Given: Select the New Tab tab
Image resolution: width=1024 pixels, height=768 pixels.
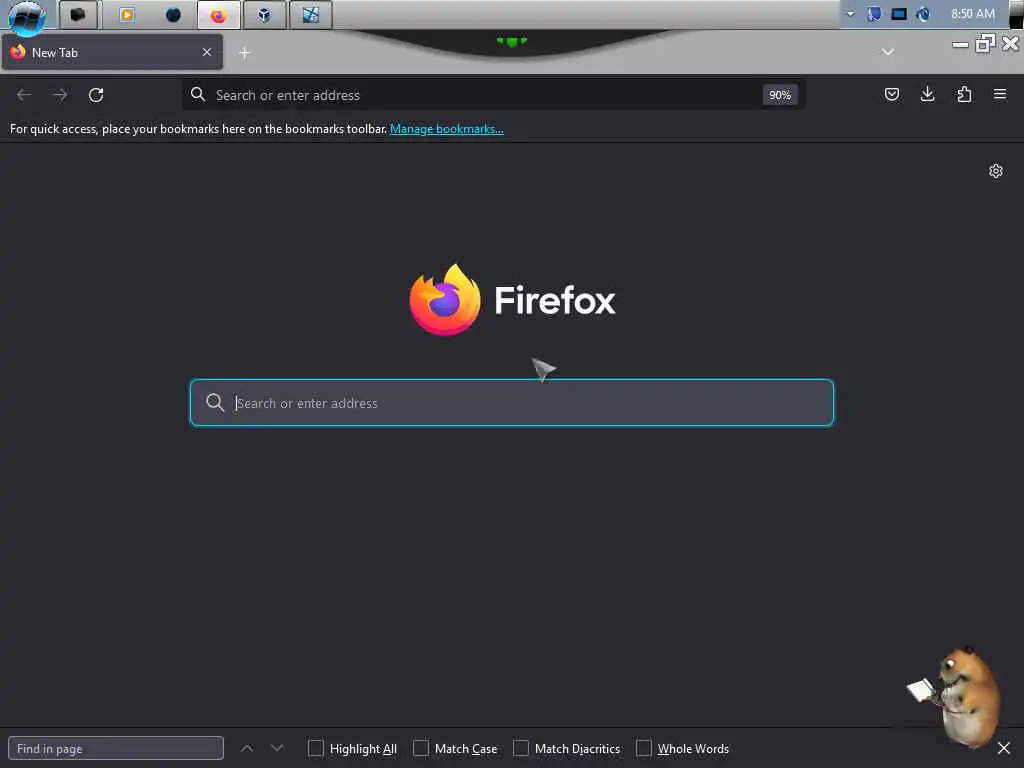Looking at the screenshot, I should (x=112, y=52).
